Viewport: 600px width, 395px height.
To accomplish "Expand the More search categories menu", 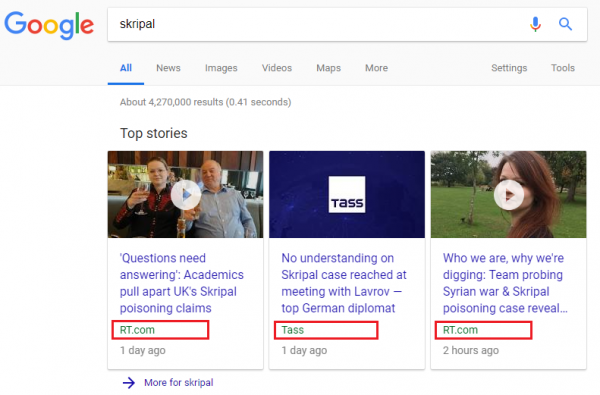I will 377,68.
